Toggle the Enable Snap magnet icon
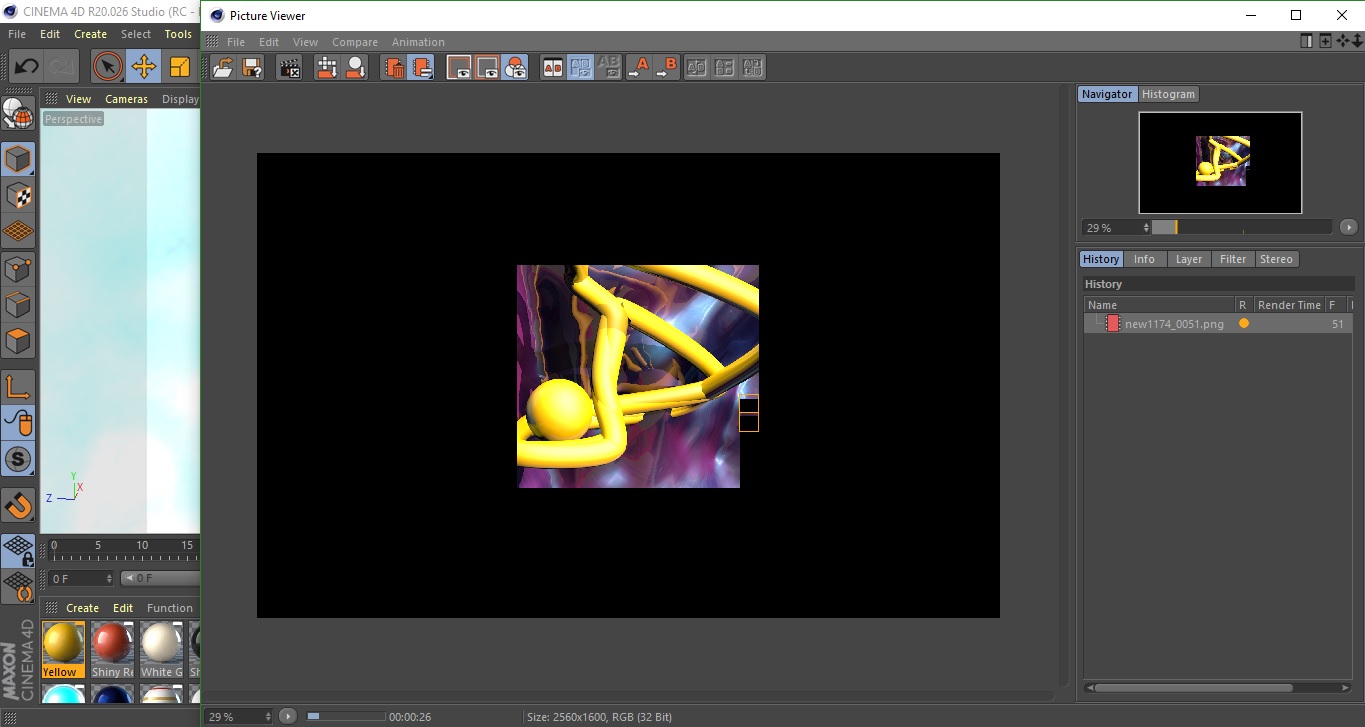Image resolution: width=1365 pixels, height=727 pixels. (18, 506)
